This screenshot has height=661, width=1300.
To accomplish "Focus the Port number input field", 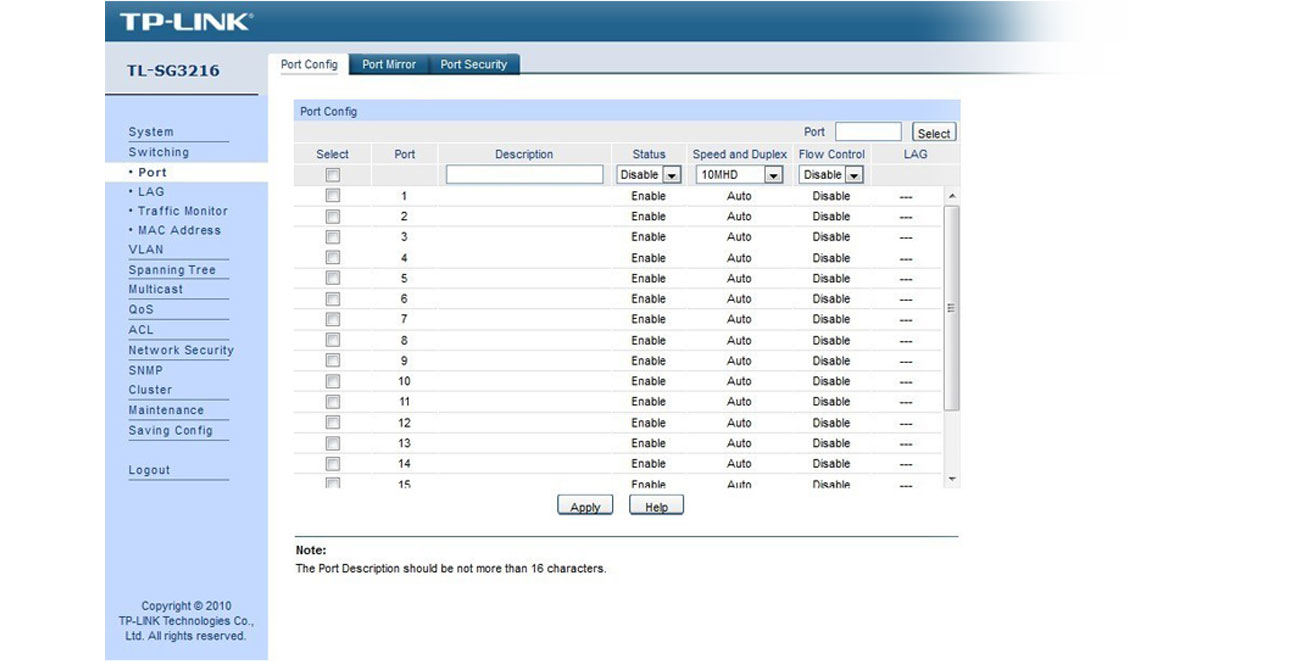I will pos(868,132).
